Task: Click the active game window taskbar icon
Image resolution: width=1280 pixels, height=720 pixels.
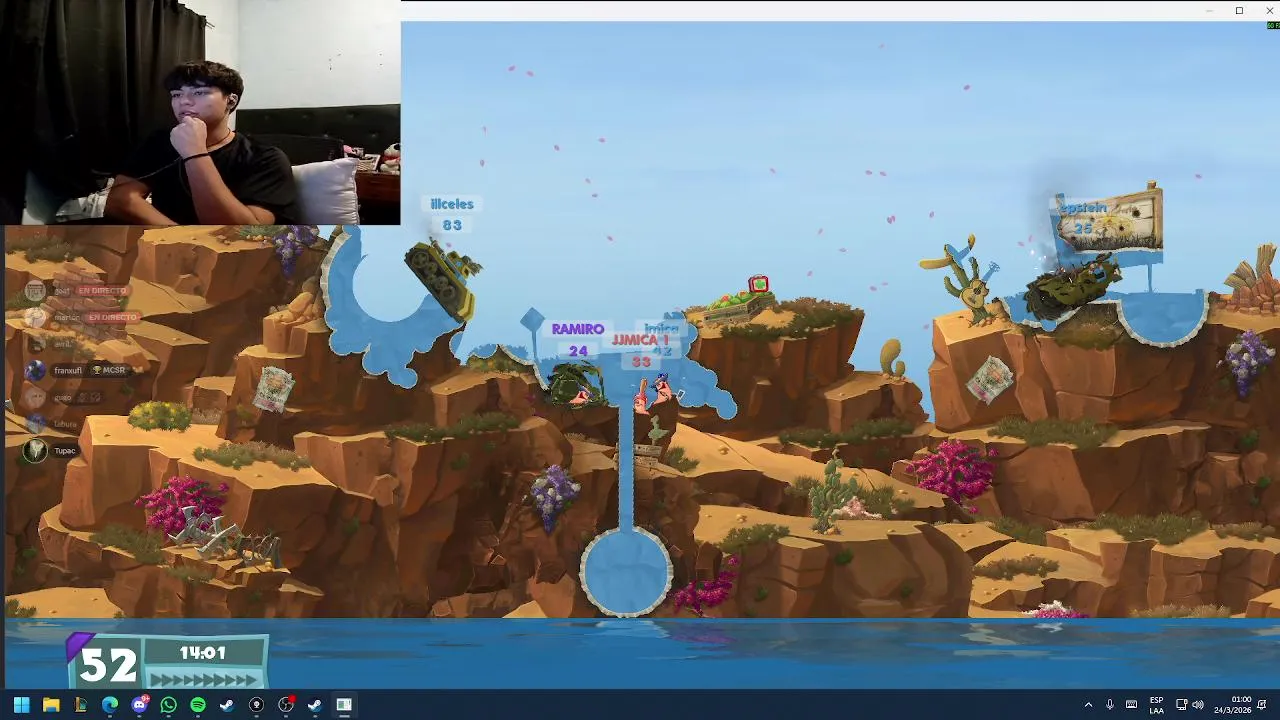Action: [344, 705]
